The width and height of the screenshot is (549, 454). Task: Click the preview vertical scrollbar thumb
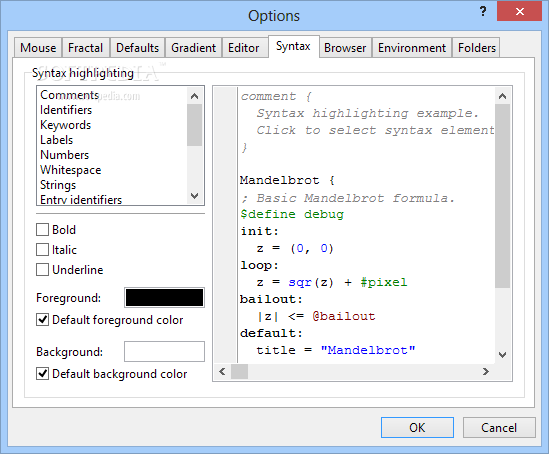(x=502, y=196)
